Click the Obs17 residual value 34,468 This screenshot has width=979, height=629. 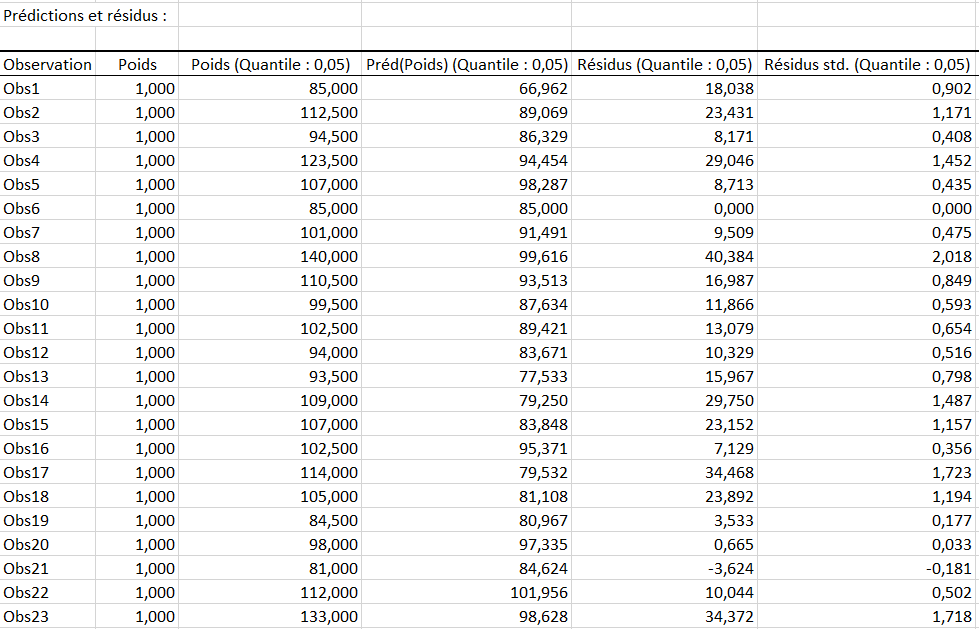726,472
